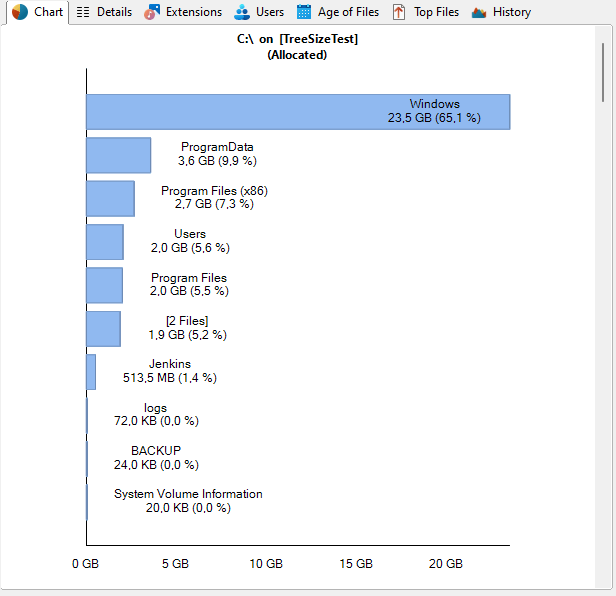This screenshot has height=596, width=616.
Task: Click the History tab chart icon
Action: pyautogui.click(x=479, y=12)
